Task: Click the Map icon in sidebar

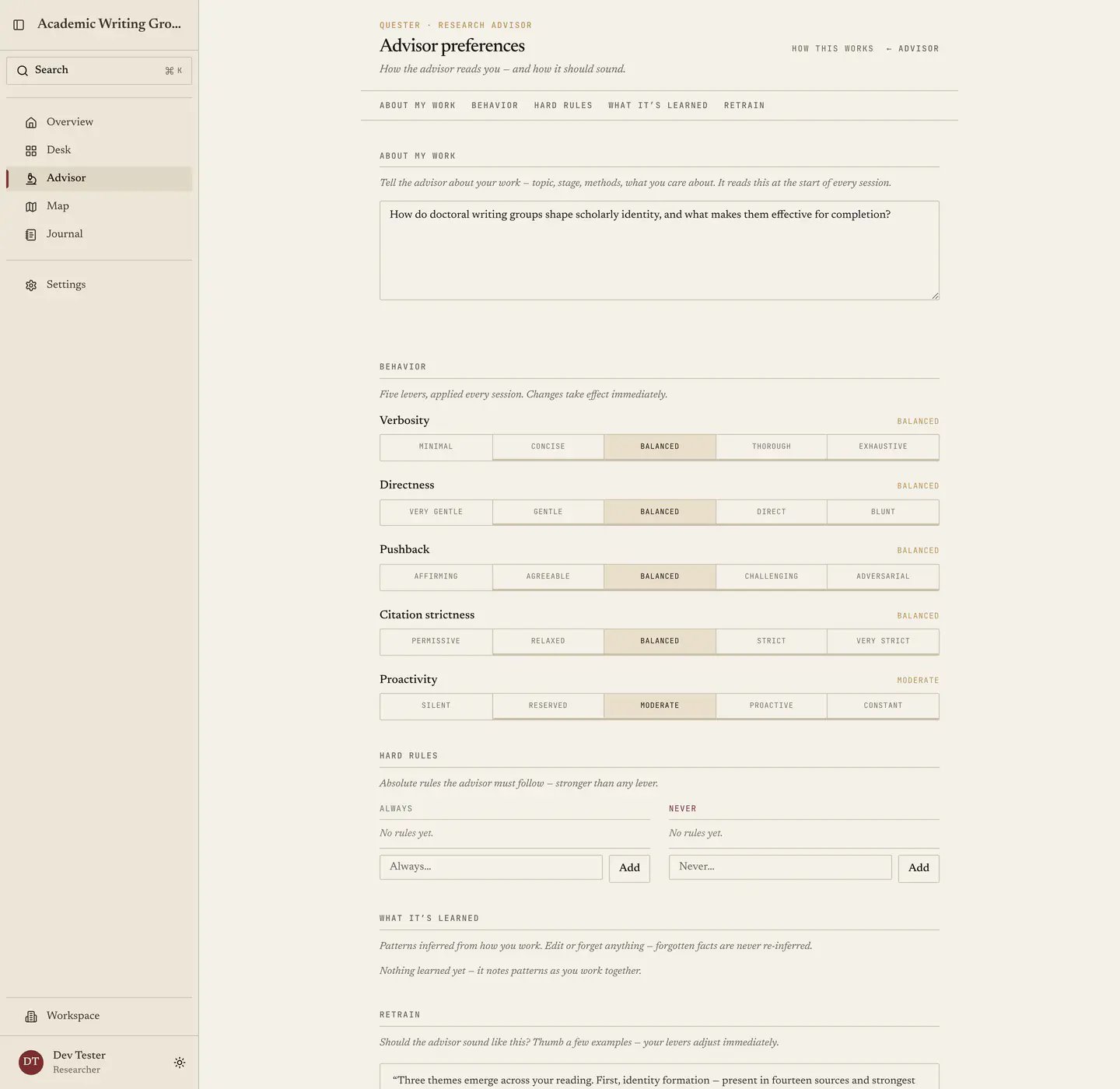Action: 31,207
